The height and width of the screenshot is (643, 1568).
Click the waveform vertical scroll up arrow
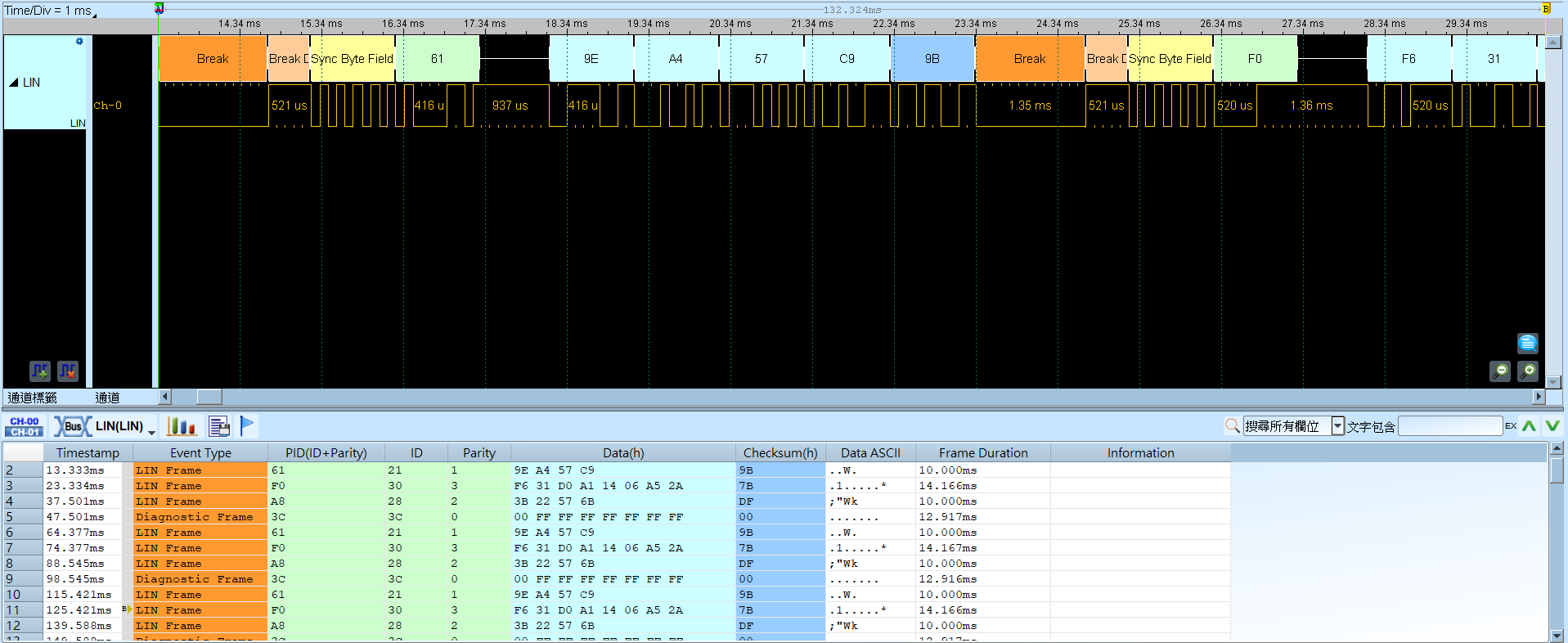1552,42
